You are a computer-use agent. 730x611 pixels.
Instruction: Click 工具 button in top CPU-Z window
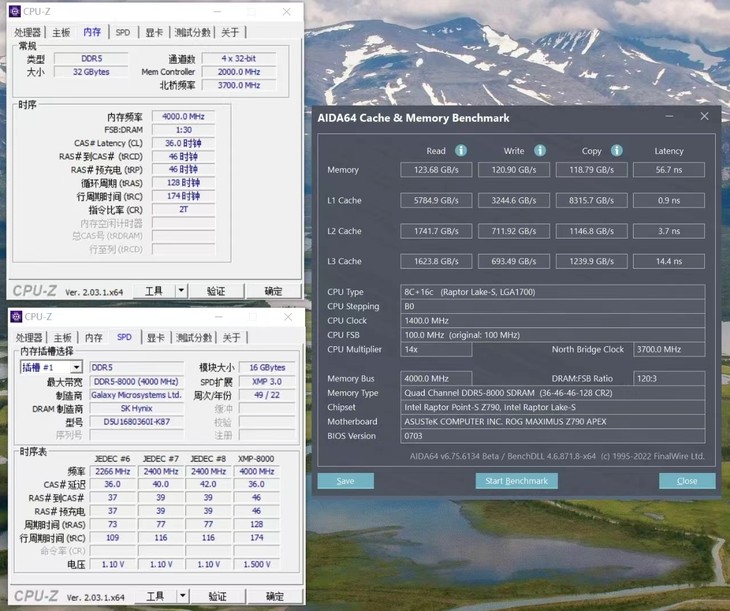[154, 291]
